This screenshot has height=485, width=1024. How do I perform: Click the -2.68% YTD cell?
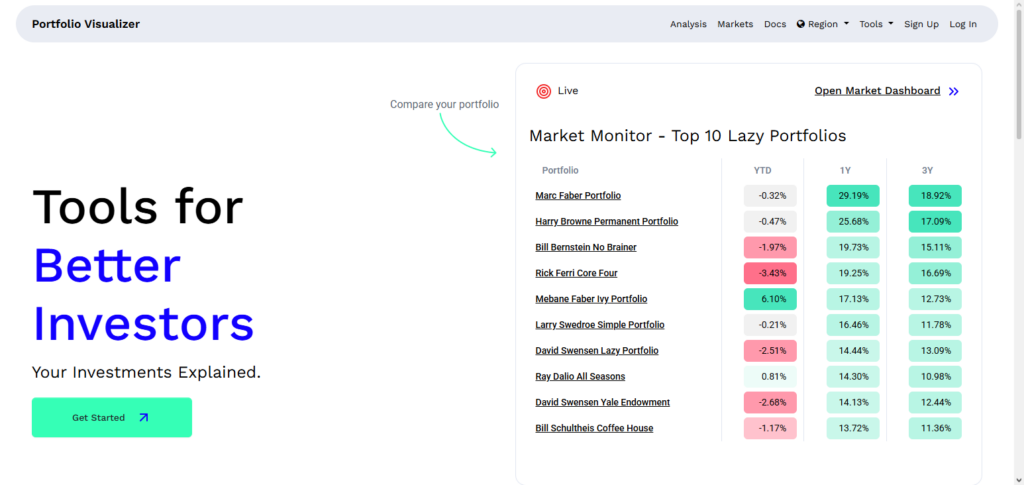[770, 402]
